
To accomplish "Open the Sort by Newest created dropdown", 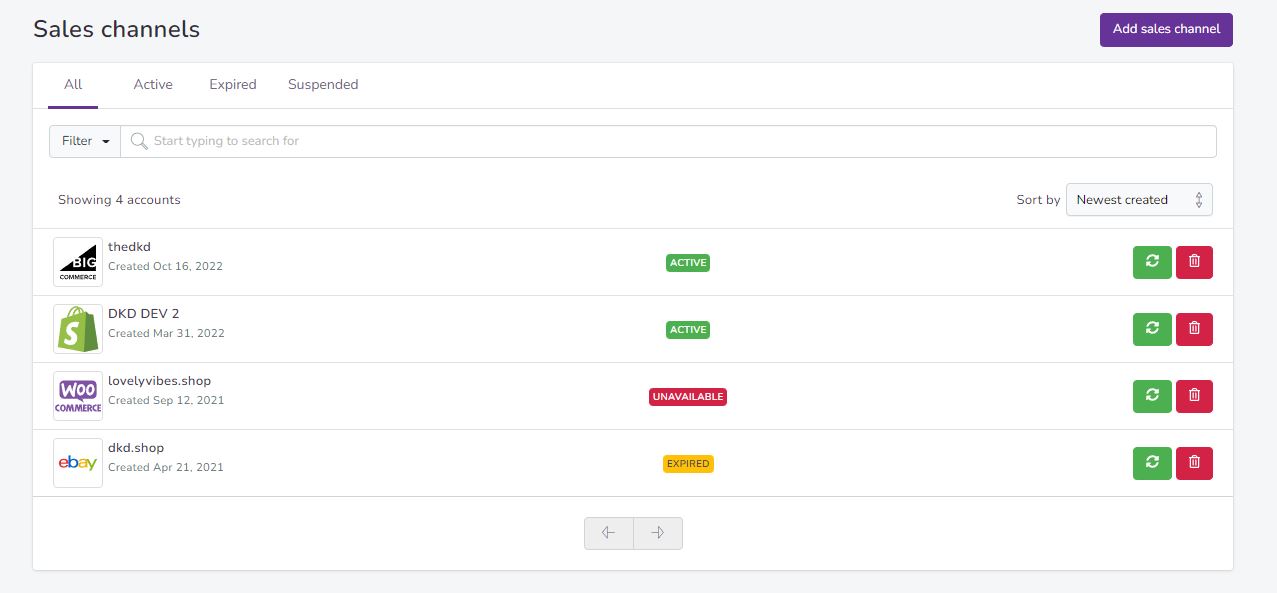I will click(1139, 200).
